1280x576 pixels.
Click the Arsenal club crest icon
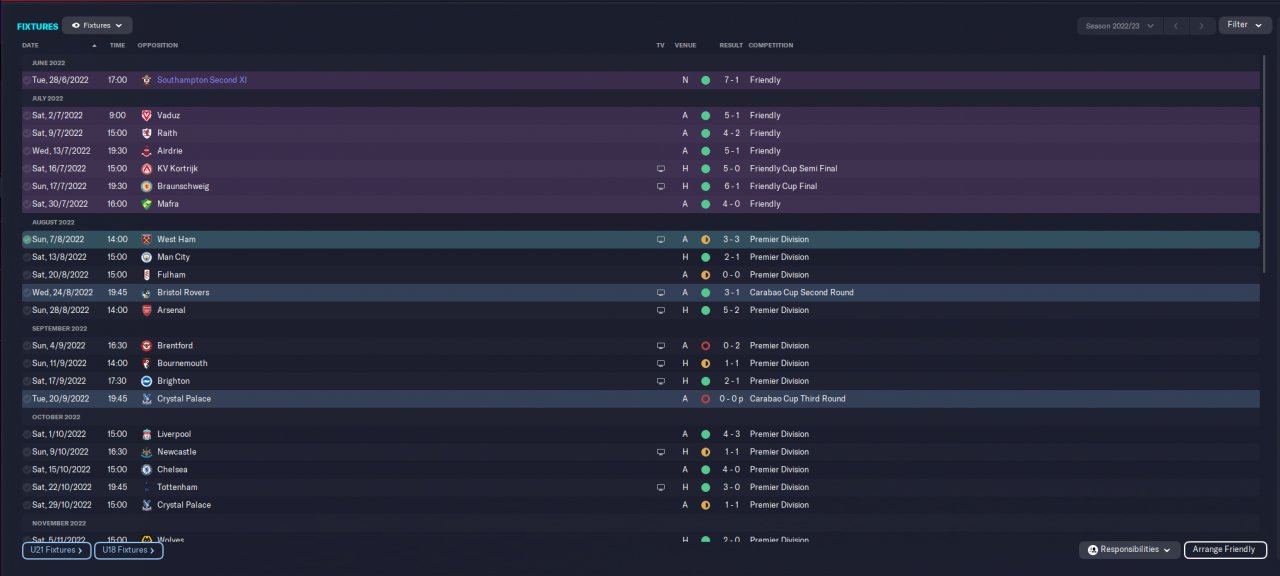146,310
